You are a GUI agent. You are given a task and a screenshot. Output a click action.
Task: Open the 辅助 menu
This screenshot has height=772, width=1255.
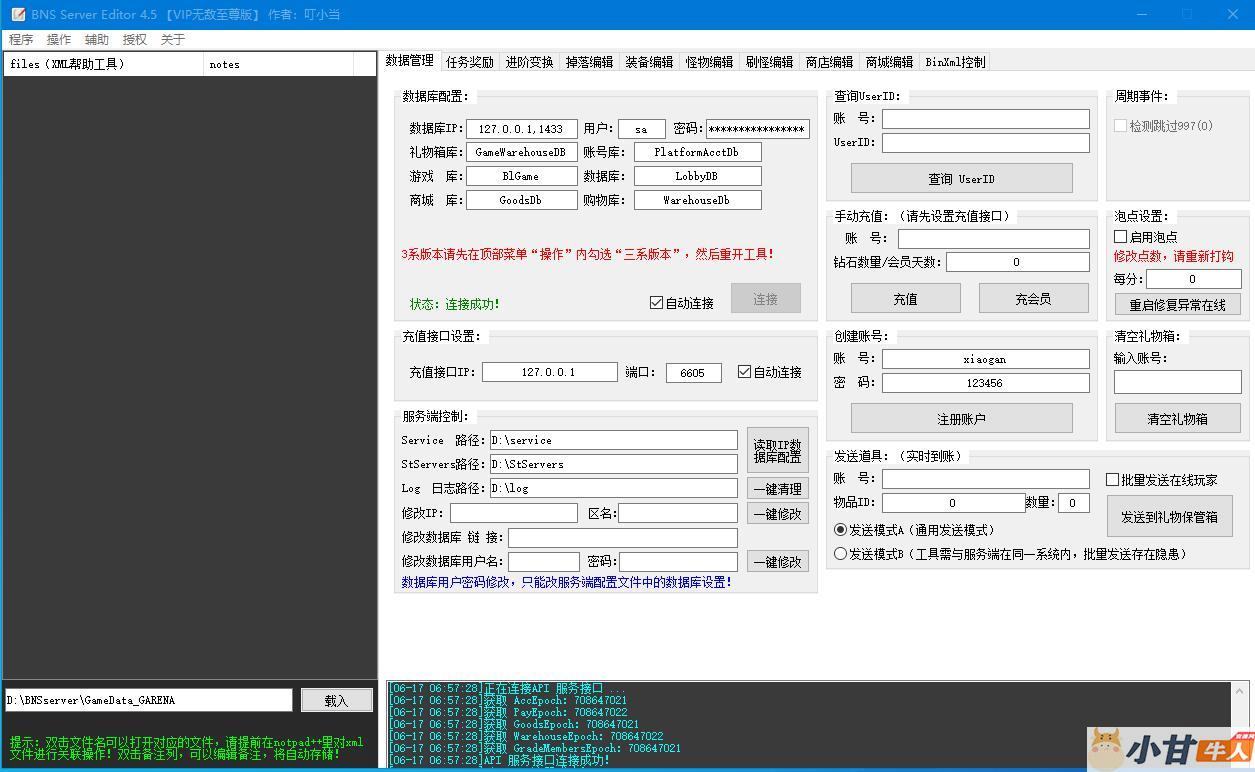click(x=97, y=40)
